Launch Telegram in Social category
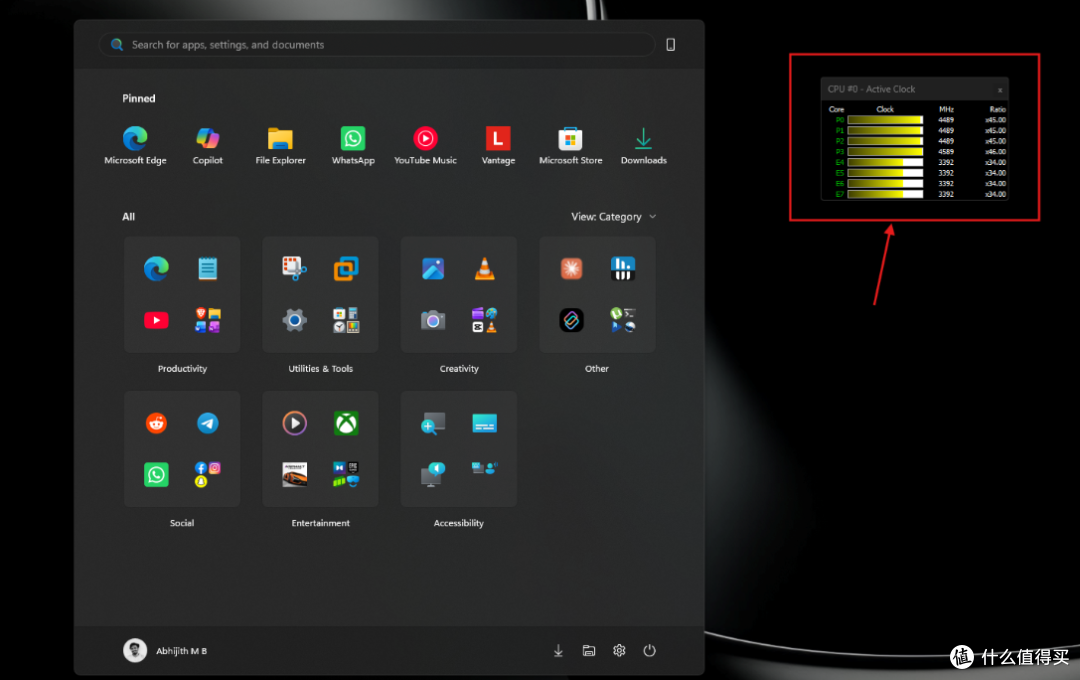Viewport: 1080px width, 680px height. point(207,422)
